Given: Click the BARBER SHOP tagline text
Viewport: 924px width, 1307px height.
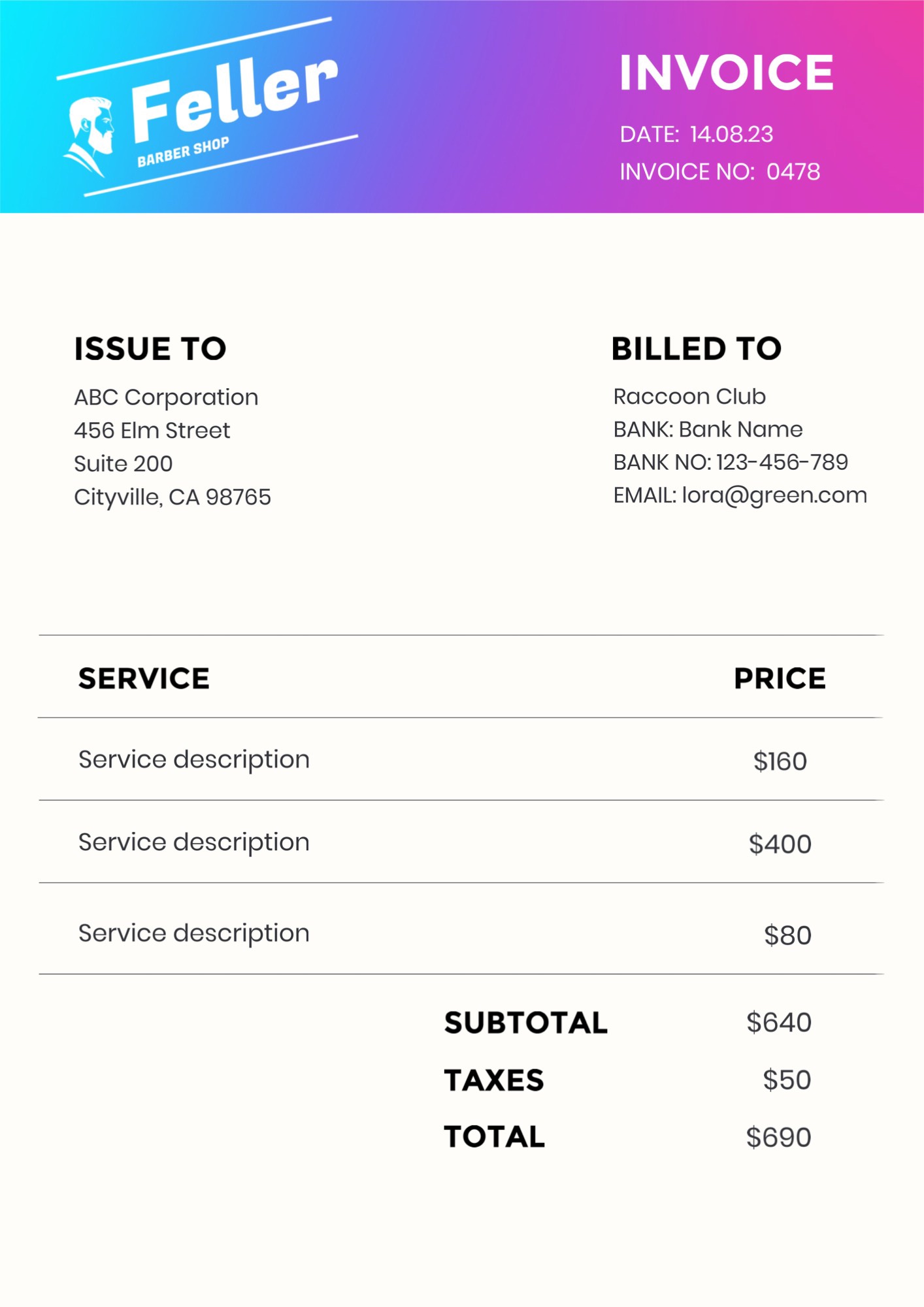Looking at the screenshot, I should (183, 152).
